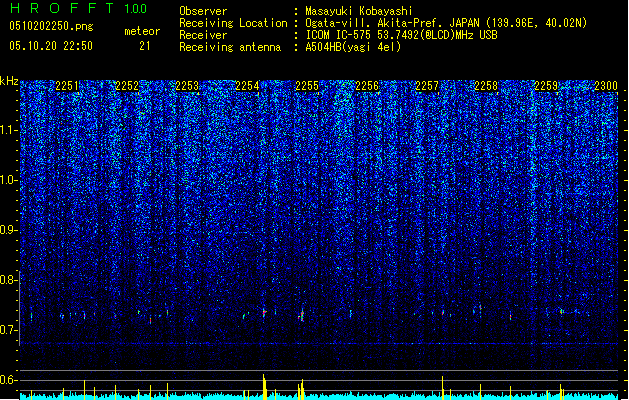
Task: Click the 2252 time marker
Action: (127, 86)
